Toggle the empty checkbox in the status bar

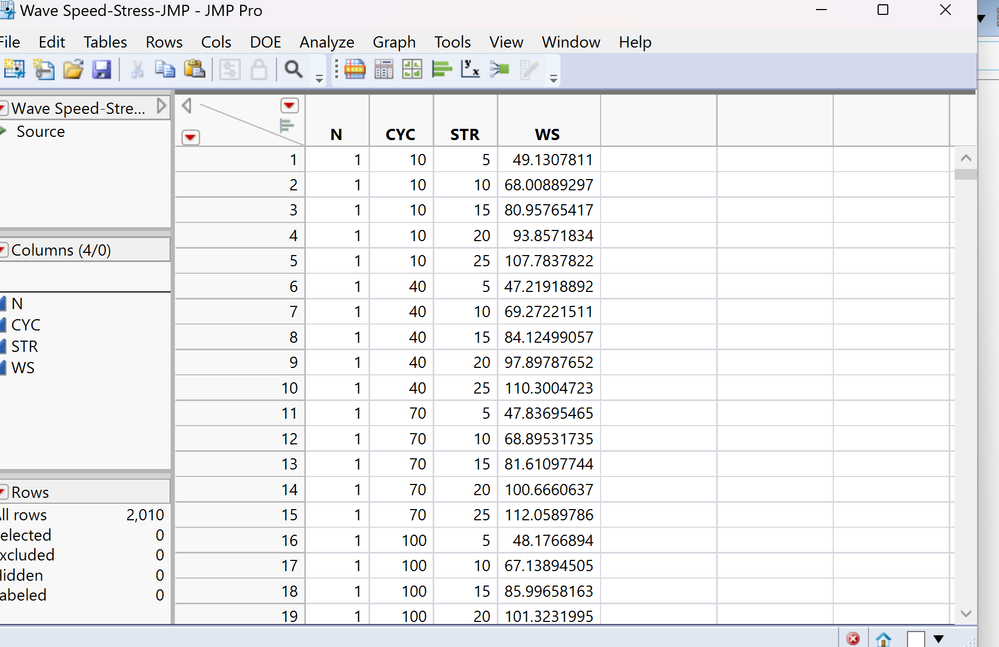[916, 638]
